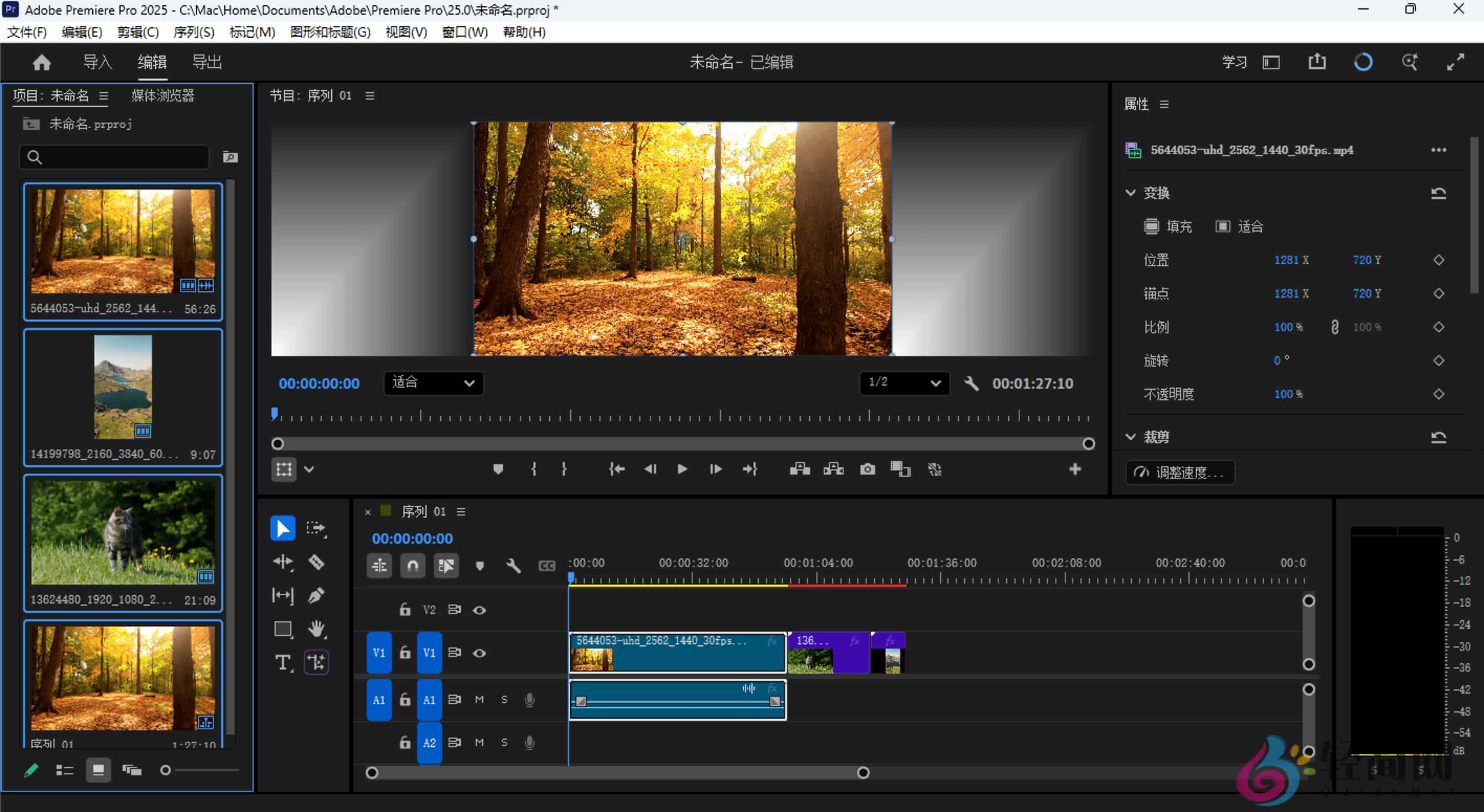Collapse the 变换 section in the properties panel

click(1131, 193)
